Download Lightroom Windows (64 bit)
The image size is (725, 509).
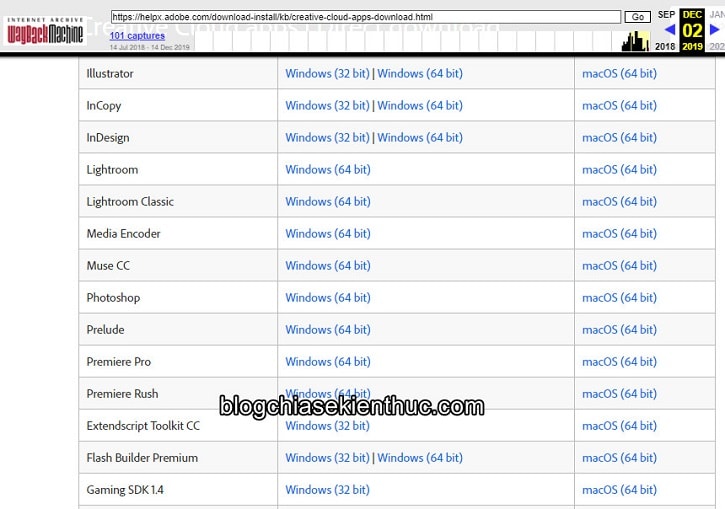click(x=328, y=170)
